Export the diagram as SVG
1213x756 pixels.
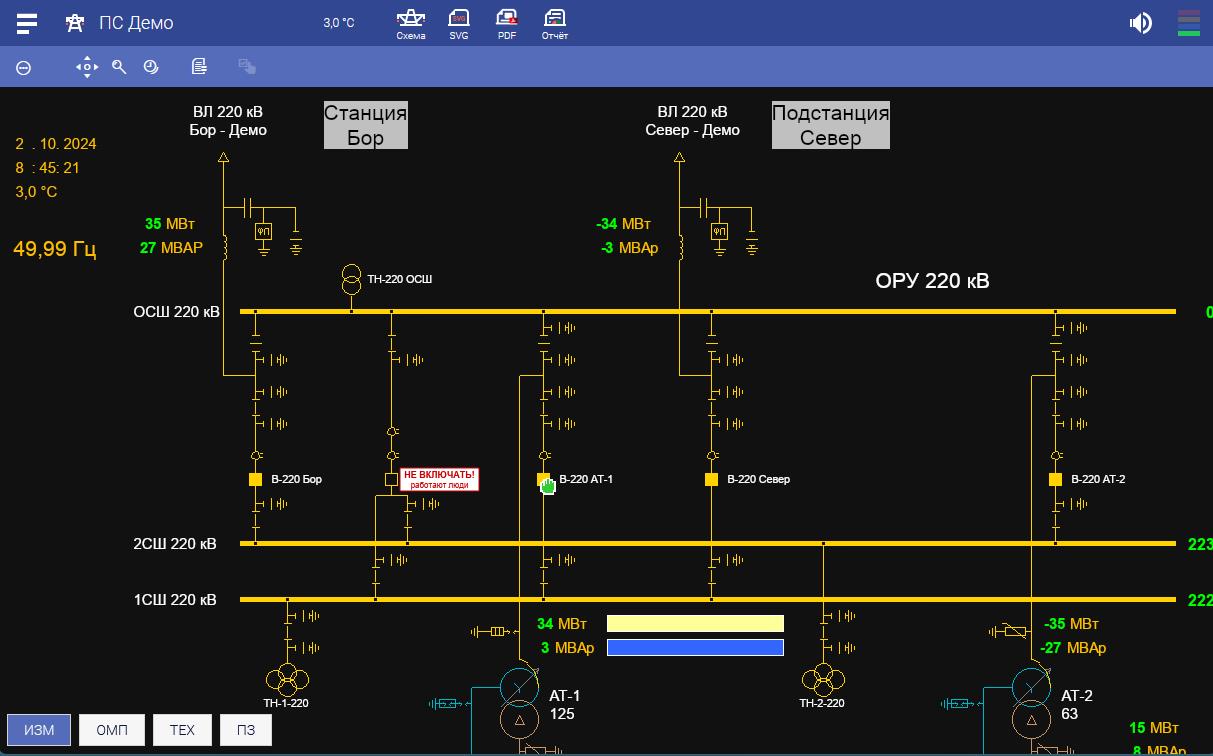pyautogui.click(x=458, y=23)
